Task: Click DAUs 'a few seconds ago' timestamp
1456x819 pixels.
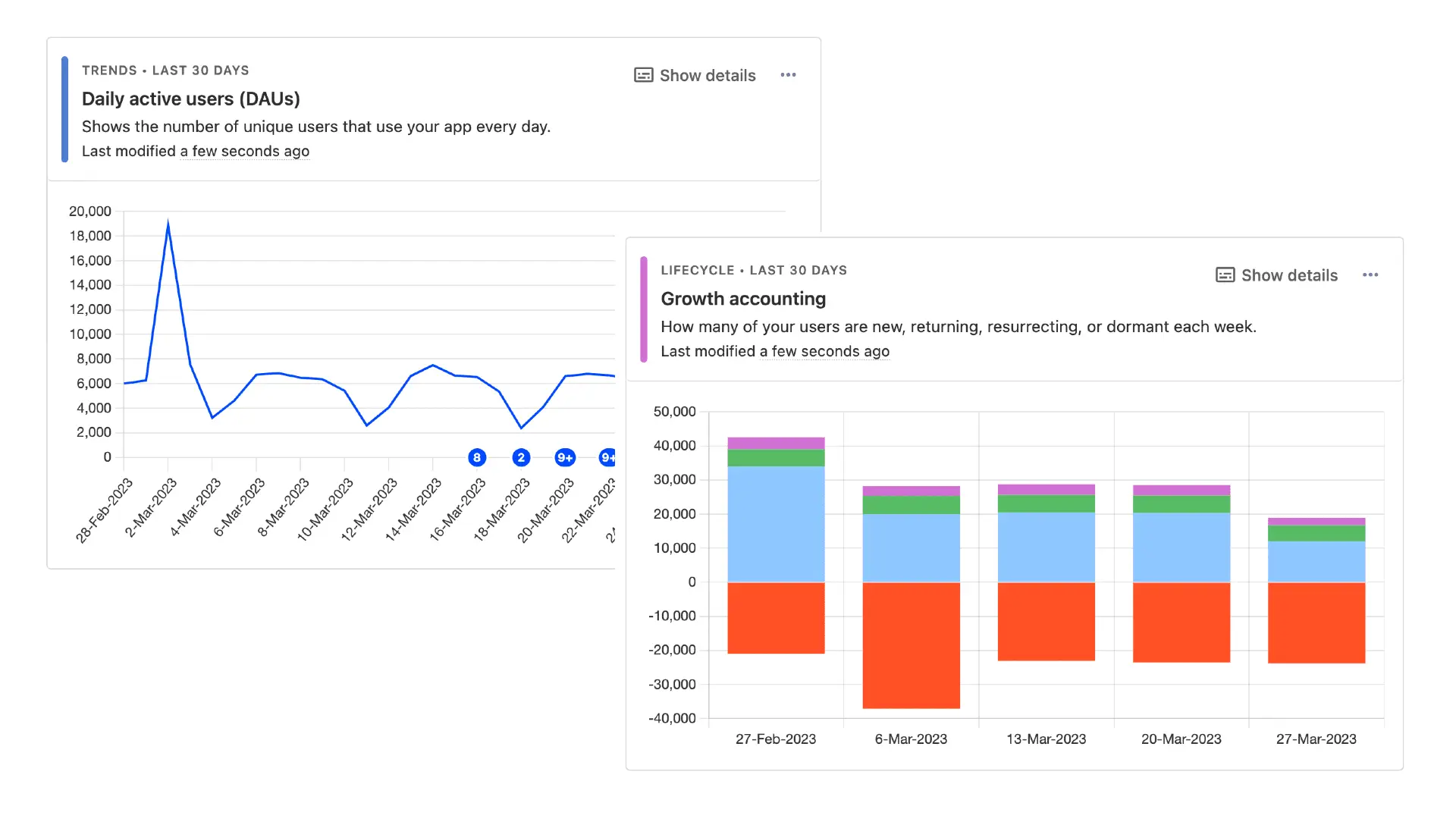Action: point(244,151)
